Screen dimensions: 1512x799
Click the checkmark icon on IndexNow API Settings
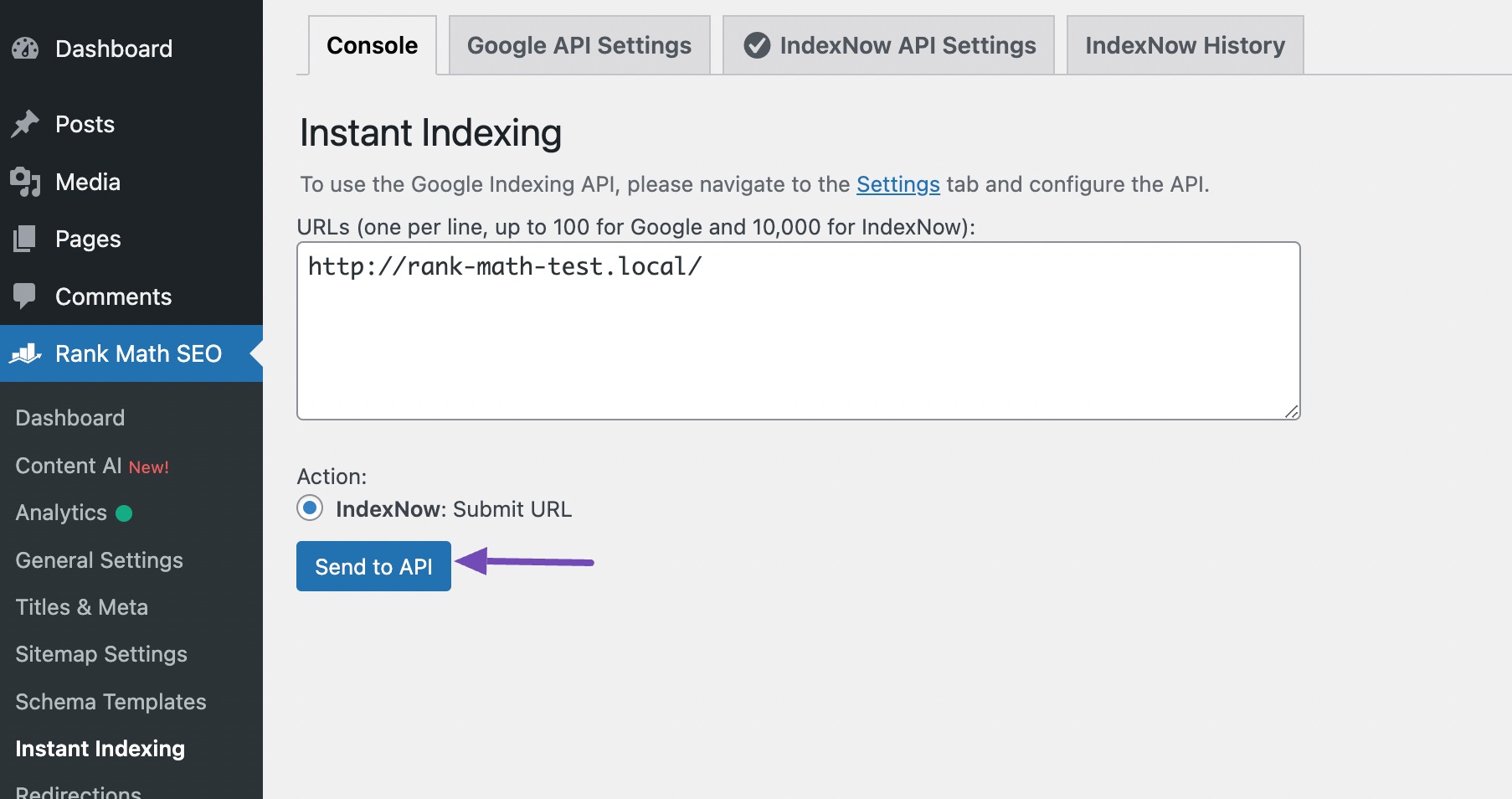[x=756, y=46]
